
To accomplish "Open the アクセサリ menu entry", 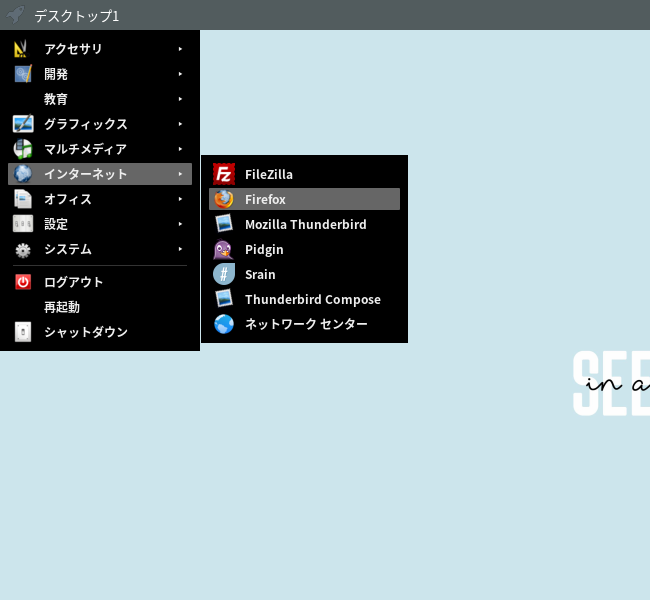I will [x=100, y=49].
